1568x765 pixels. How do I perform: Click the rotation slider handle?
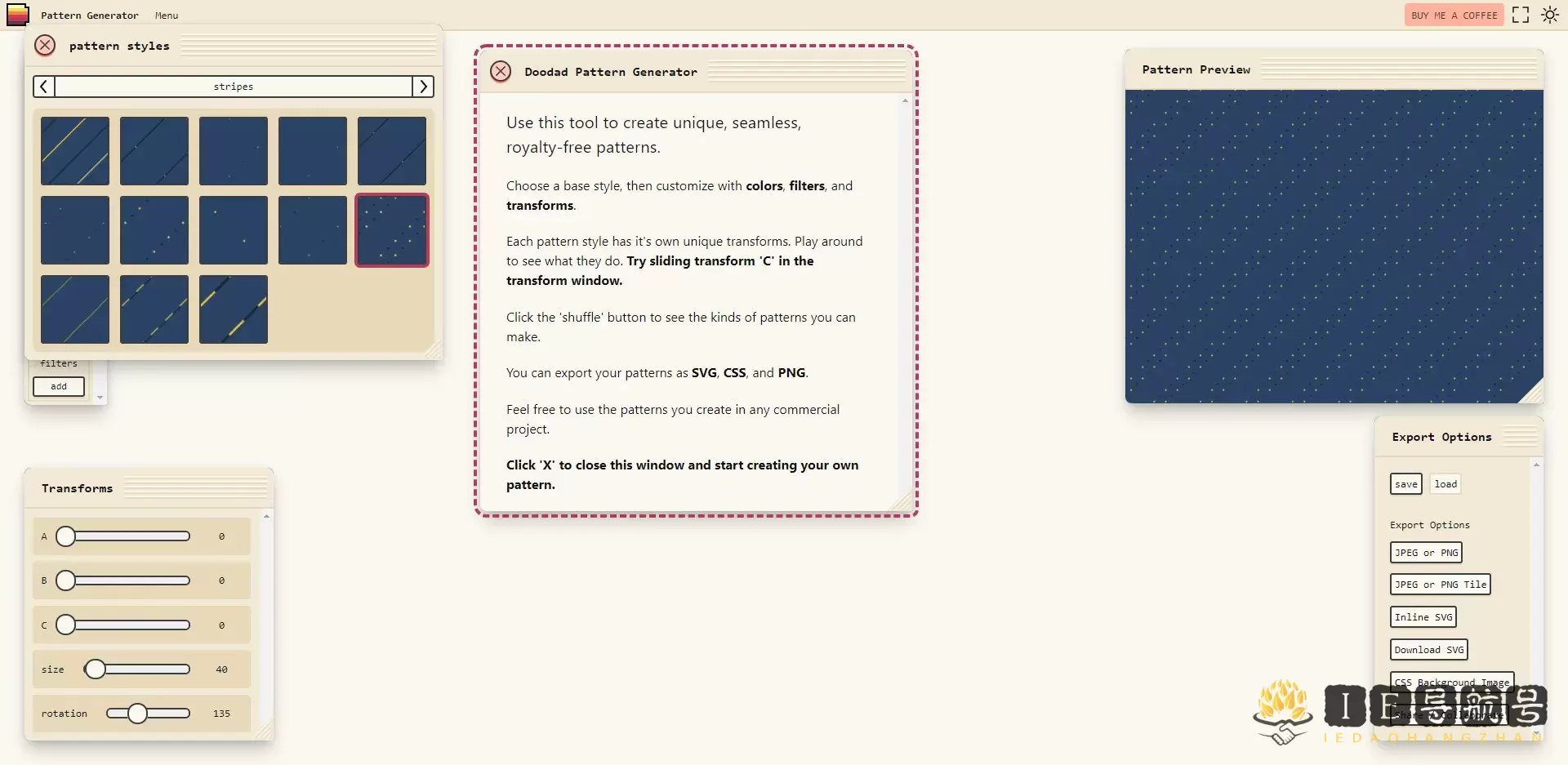coord(137,714)
